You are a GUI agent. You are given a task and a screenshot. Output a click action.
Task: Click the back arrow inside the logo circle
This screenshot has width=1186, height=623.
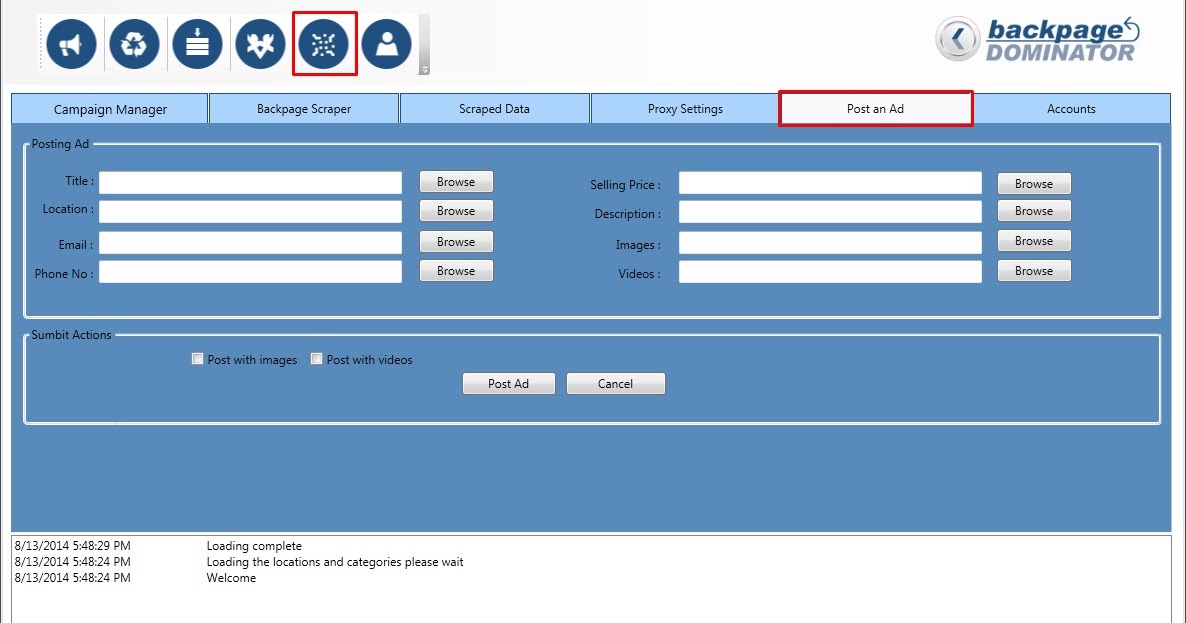tap(959, 40)
